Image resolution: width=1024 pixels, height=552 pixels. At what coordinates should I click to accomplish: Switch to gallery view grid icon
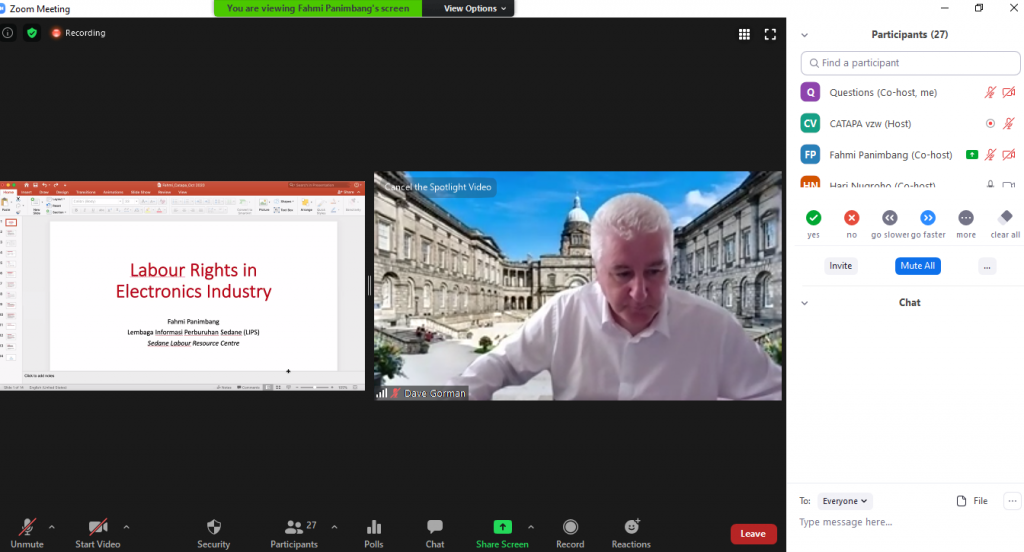point(744,35)
